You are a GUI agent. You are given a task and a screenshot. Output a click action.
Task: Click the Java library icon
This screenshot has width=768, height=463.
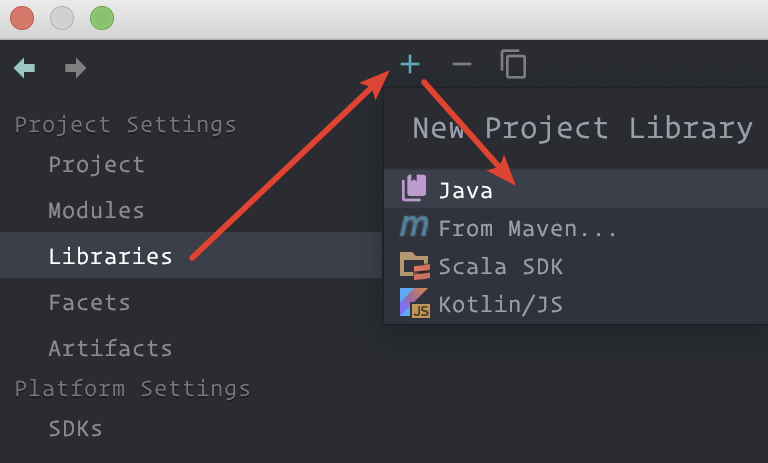[x=414, y=189]
